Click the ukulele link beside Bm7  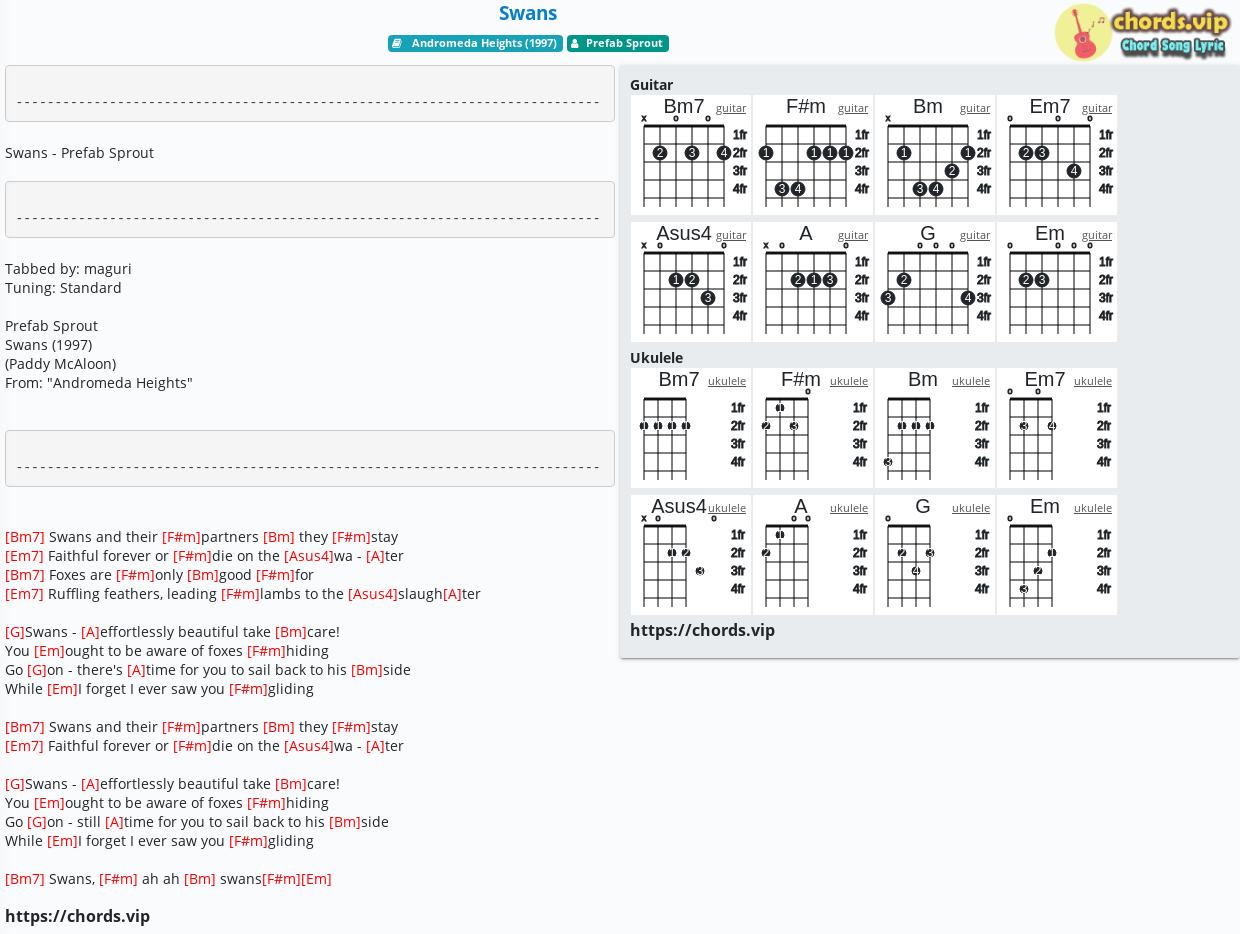pyautogui.click(x=727, y=381)
